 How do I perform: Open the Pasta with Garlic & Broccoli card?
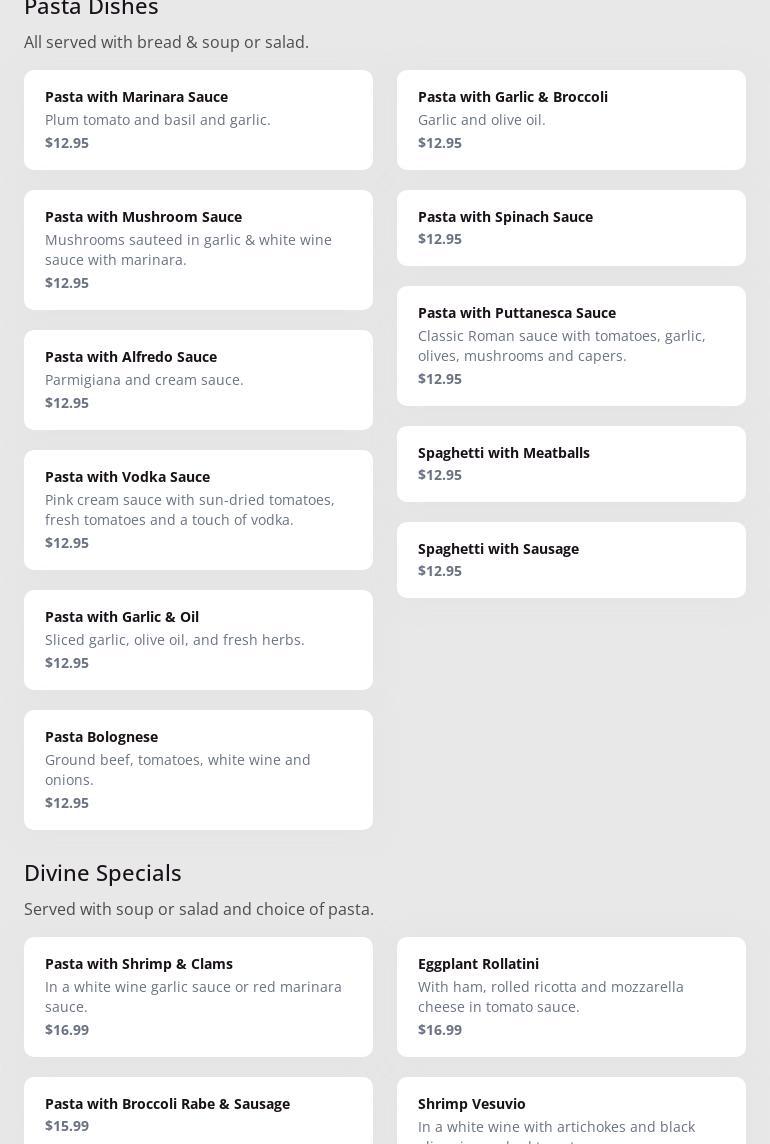(571, 120)
